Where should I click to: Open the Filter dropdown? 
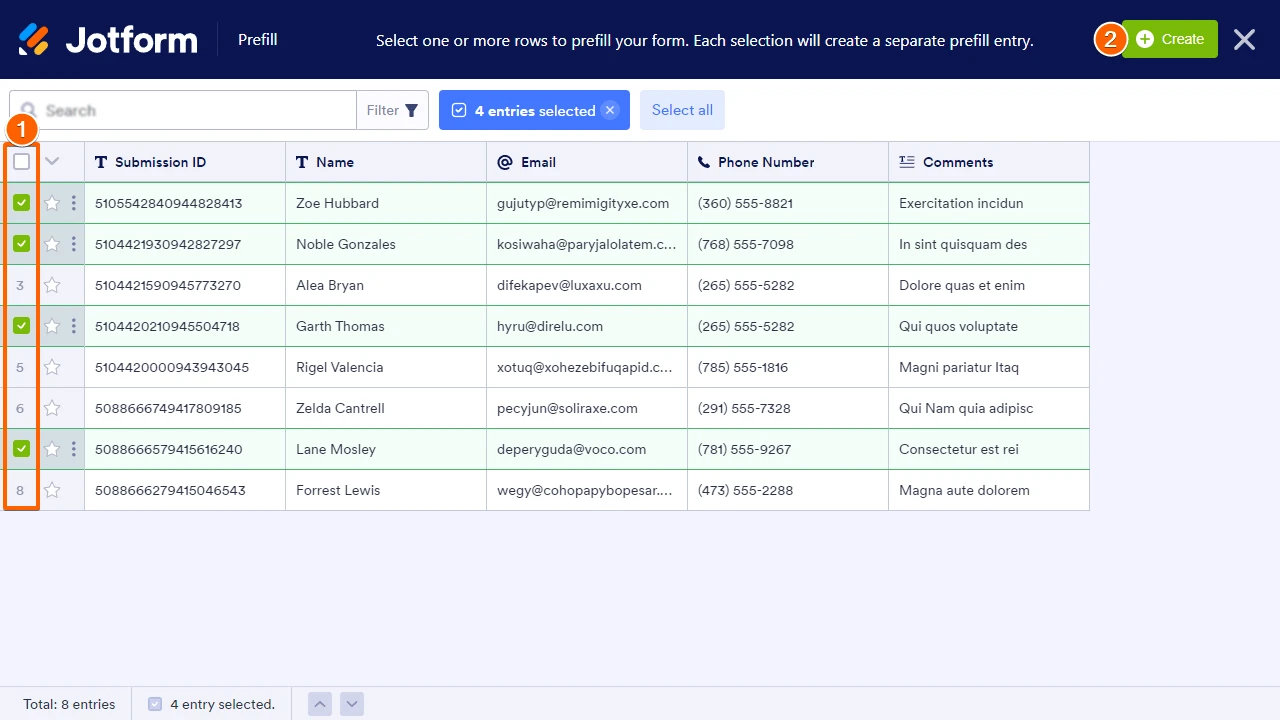[392, 110]
